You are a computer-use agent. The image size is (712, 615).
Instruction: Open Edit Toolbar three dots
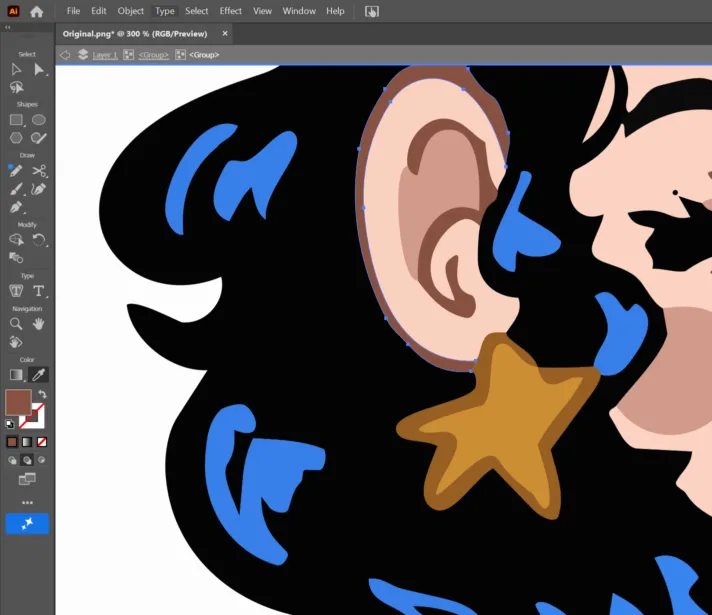(x=27, y=502)
